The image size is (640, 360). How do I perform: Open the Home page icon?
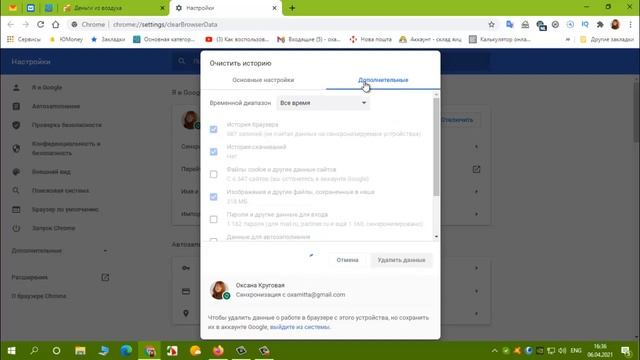tap(56, 24)
